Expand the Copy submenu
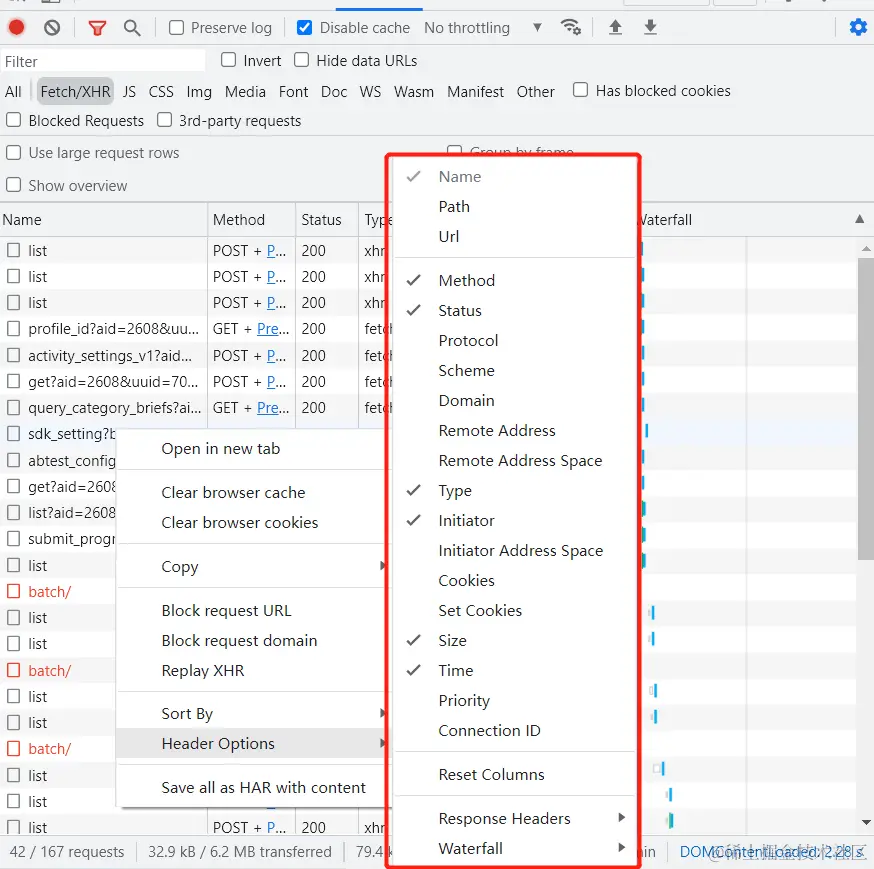Image resolution: width=874 pixels, height=869 pixels. [251, 566]
